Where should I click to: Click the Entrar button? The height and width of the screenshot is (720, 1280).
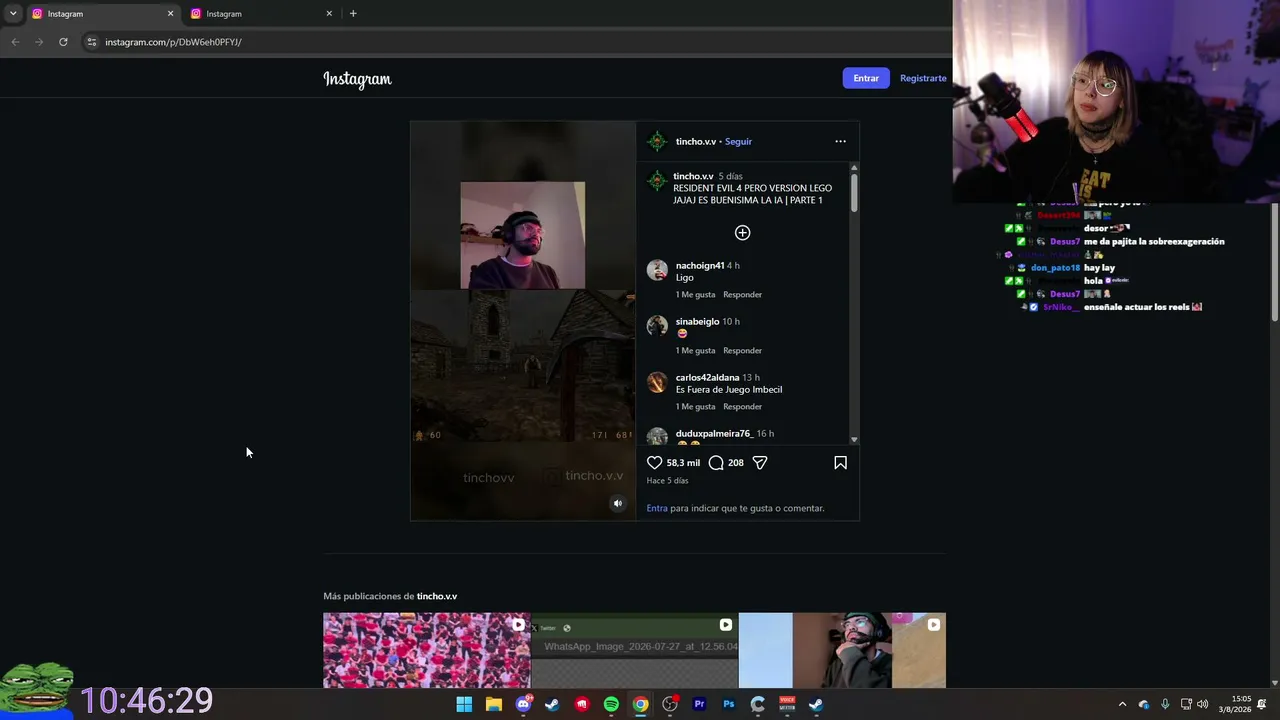point(866,78)
